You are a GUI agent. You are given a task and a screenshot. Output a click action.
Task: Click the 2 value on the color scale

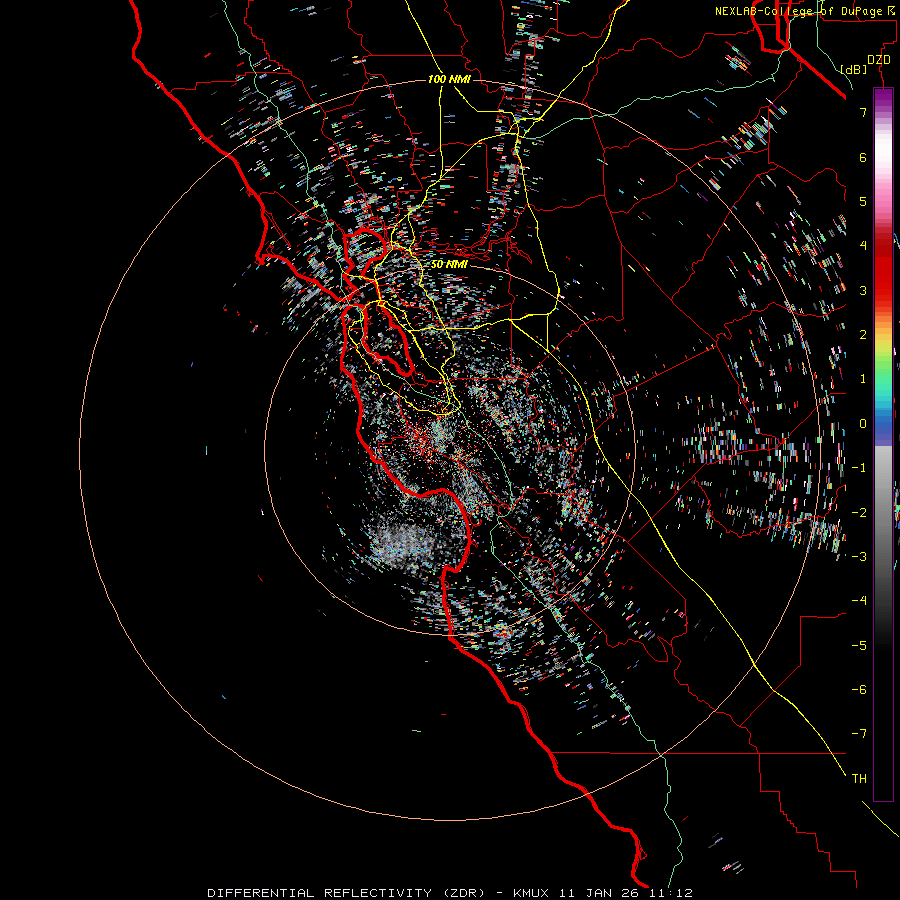[863, 335]
